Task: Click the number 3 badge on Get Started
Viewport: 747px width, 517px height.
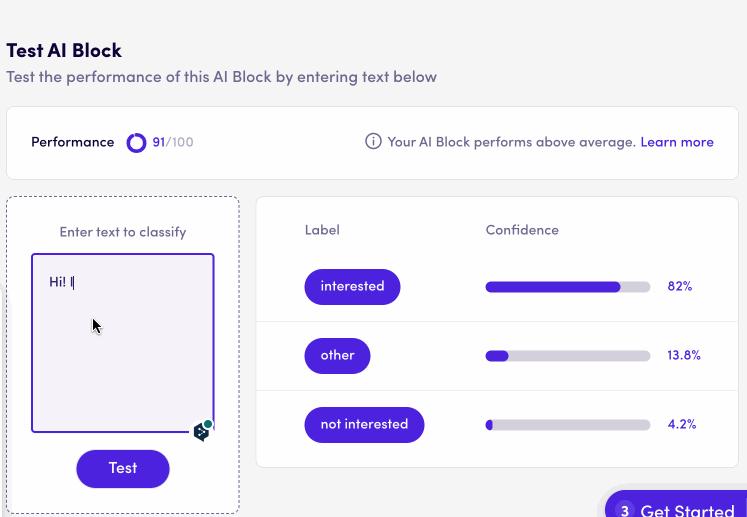Action: click(625, 510)
